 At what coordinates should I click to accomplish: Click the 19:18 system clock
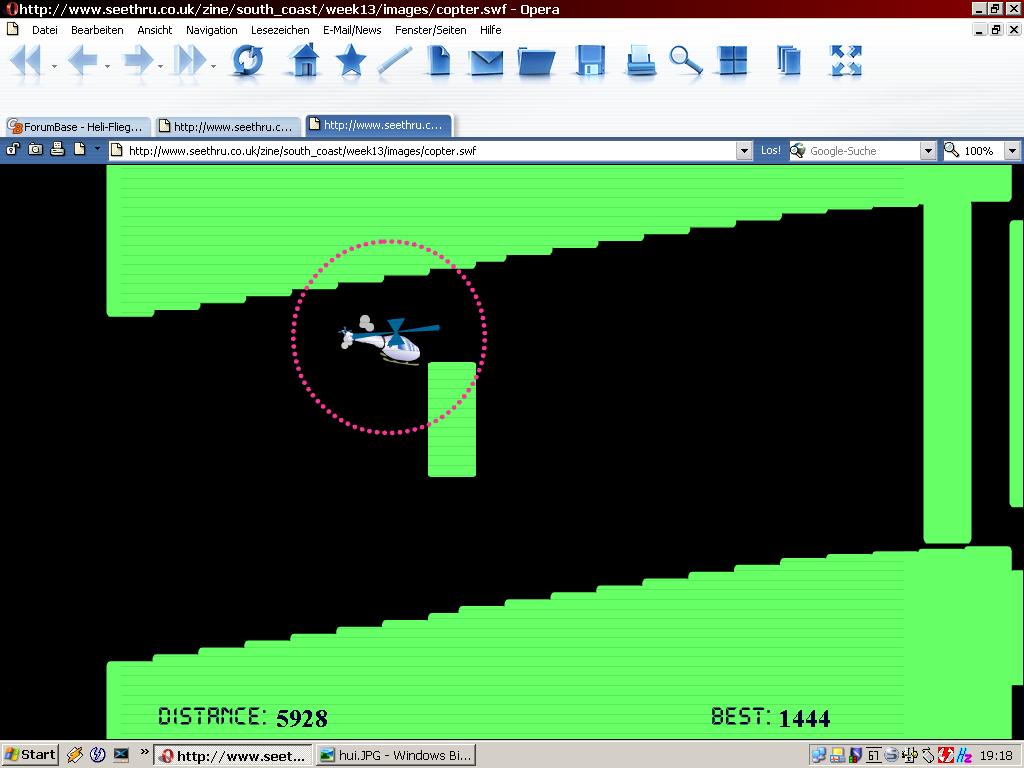coord(995,756)
